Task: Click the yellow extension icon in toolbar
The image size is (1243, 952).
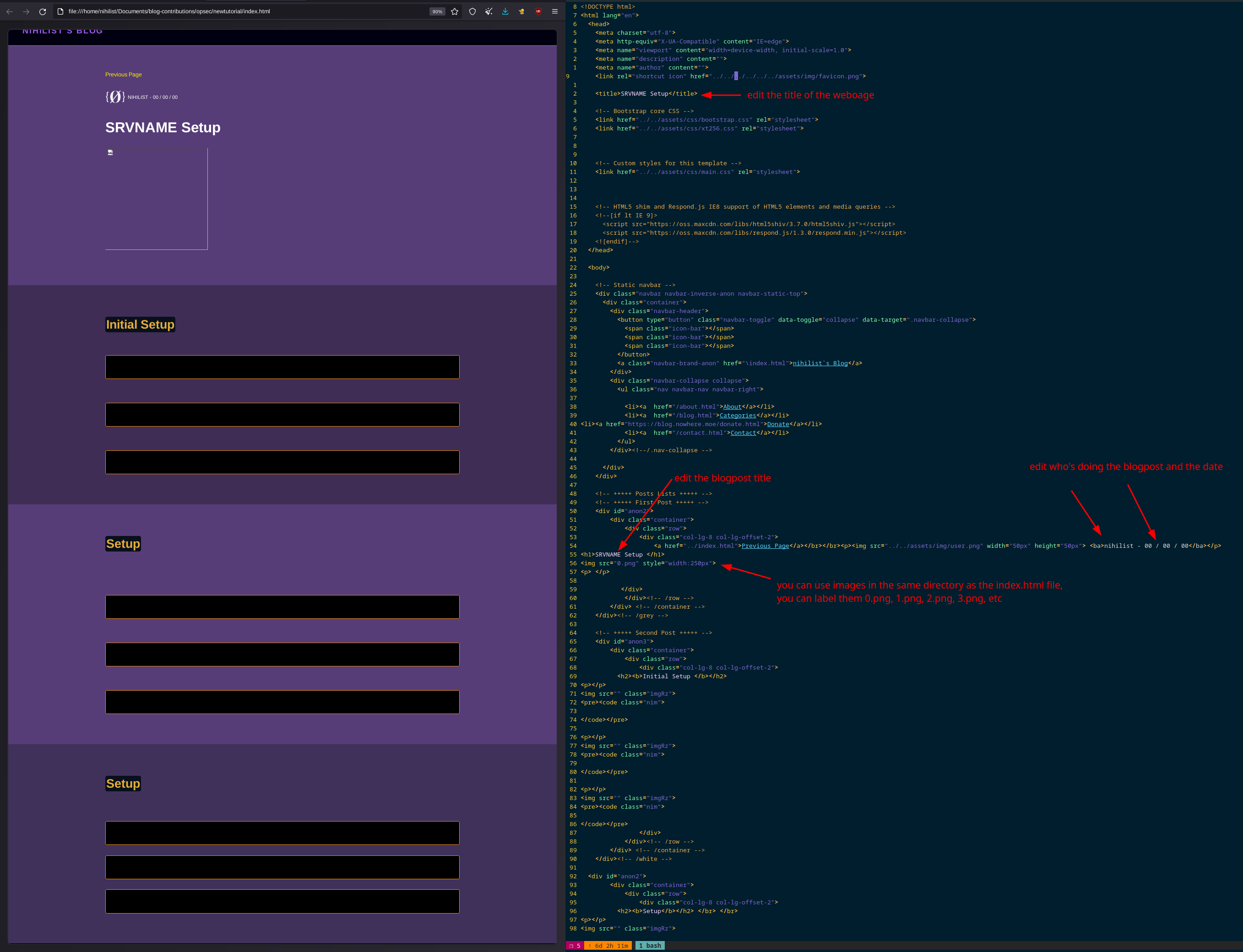Action: [x=521, y=11]
